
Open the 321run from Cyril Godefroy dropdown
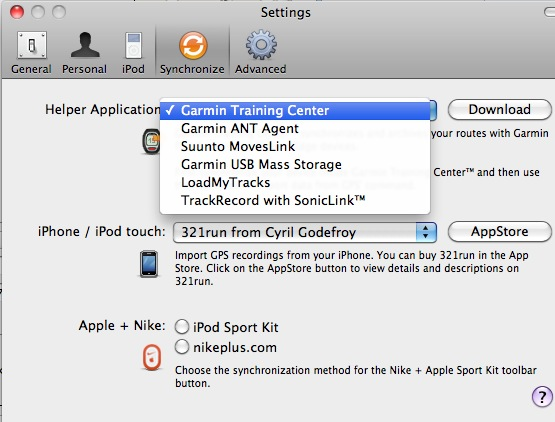(305, 232)
